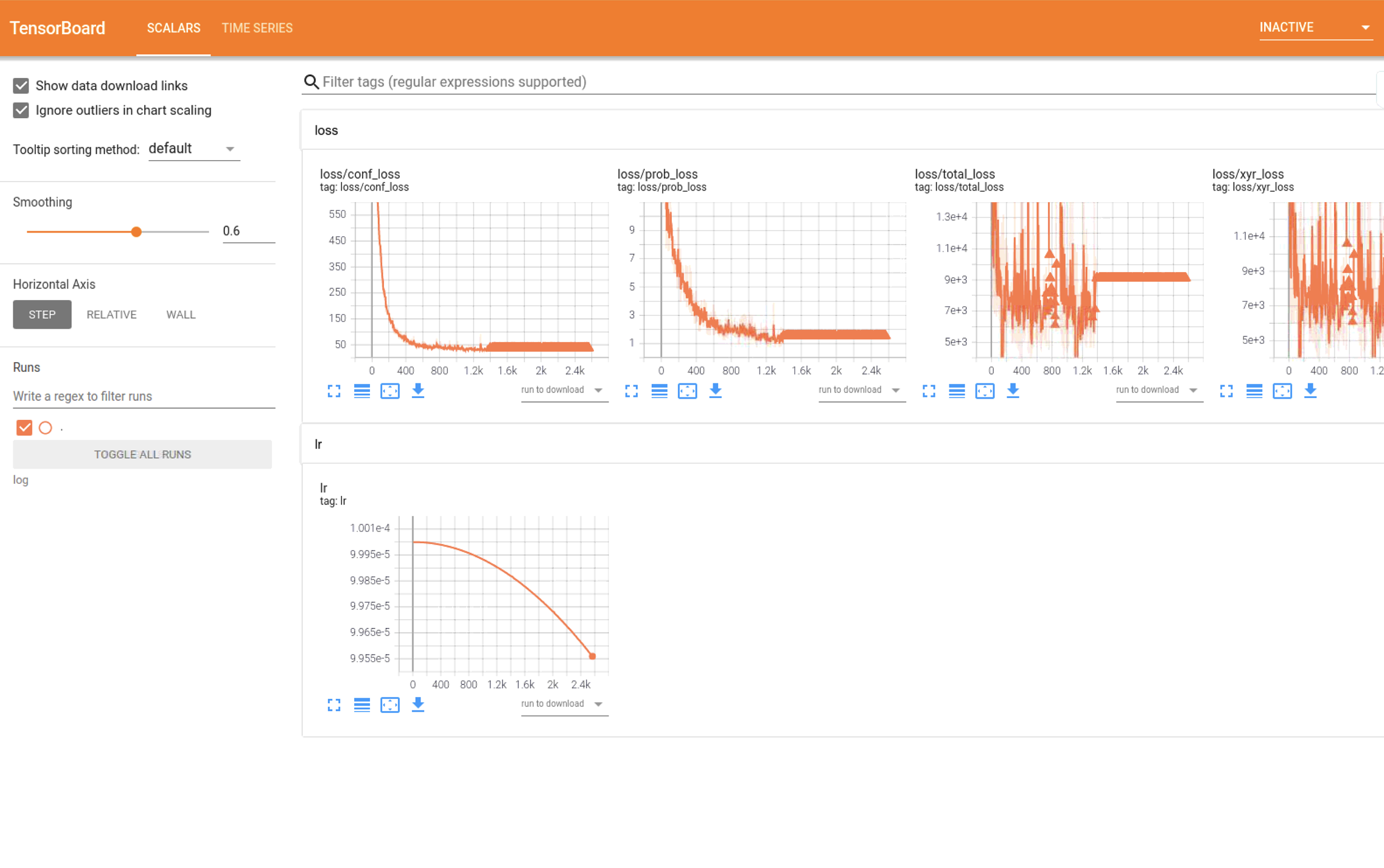Uncheck Show data download links
The width and height of the screenshot is (1384, 868).
pyautogui.click(x=21, y=85)
